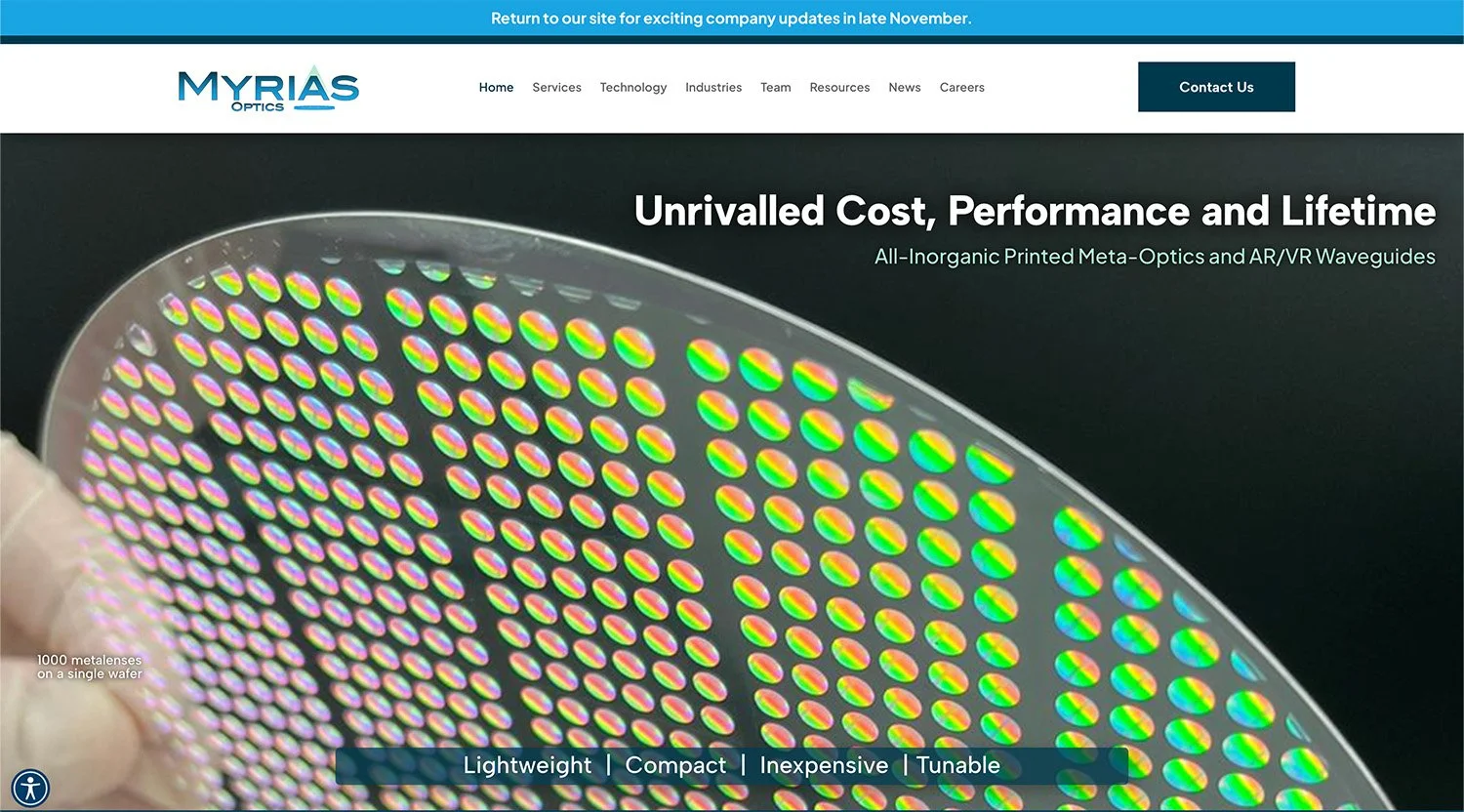Visit the News page
The image size is (1464, 812).
click(x=905, y=87)
